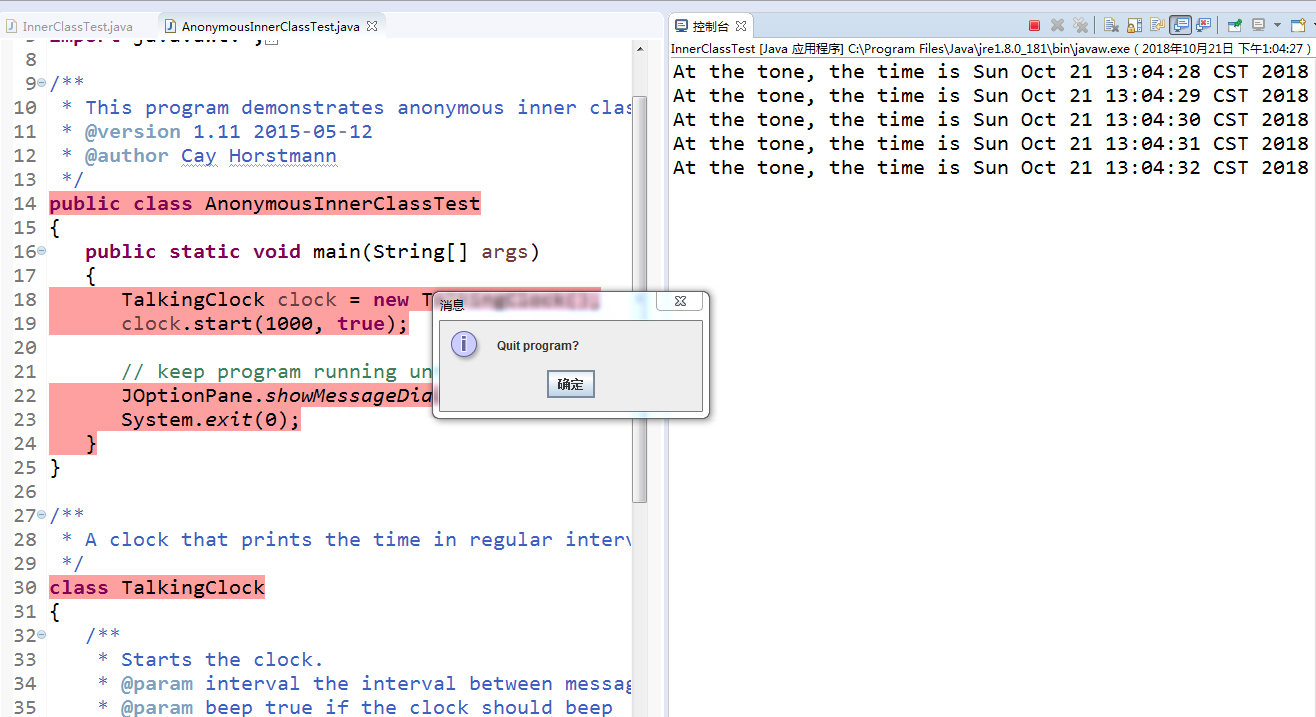The image size is (1316, 717).
Task: Click the Remove Launch gray X icon
Action: click(x=1057, y=26)
